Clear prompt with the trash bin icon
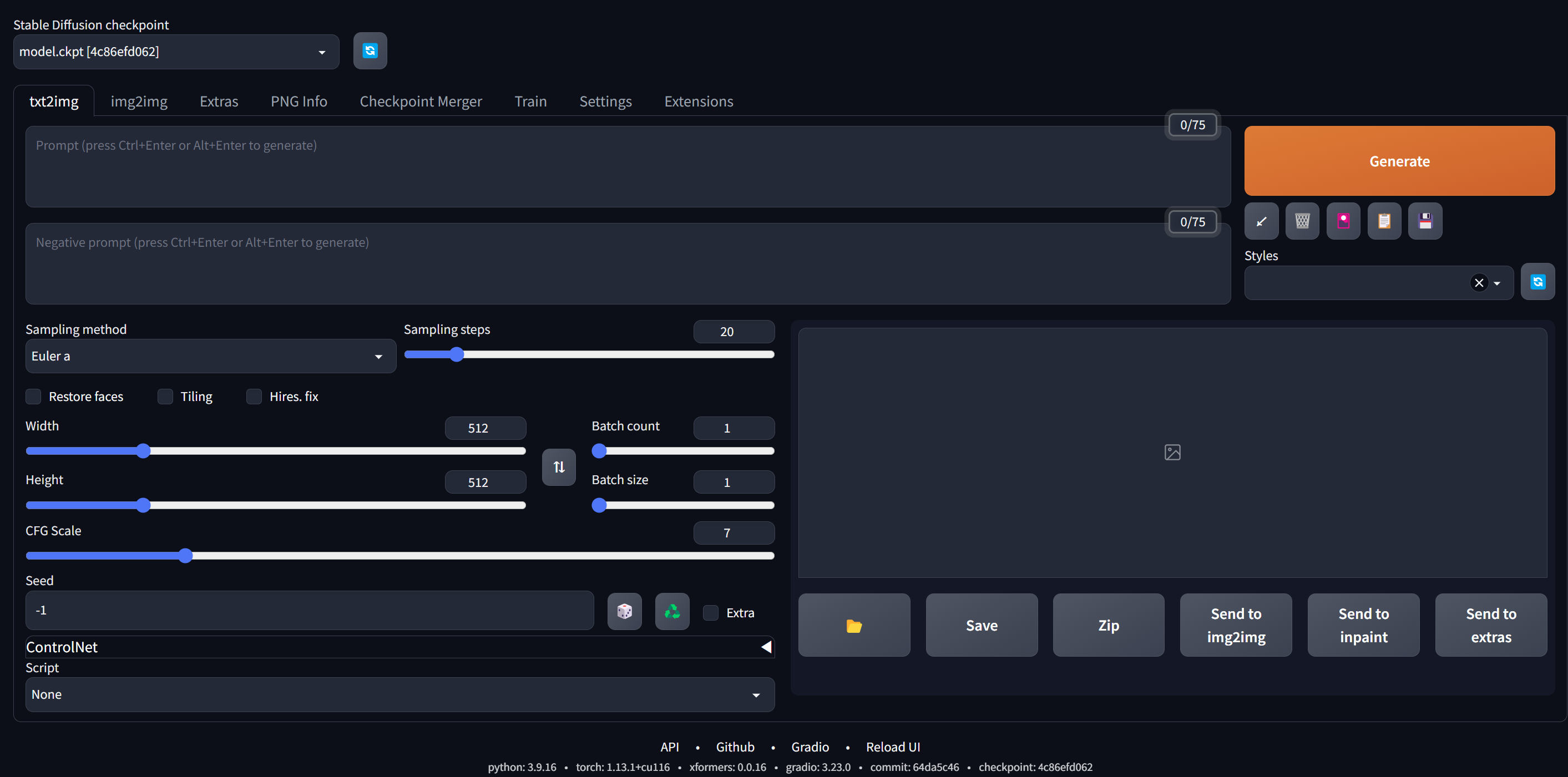The width and height of the screenshot is (1568, 777). click(1302, 221)
